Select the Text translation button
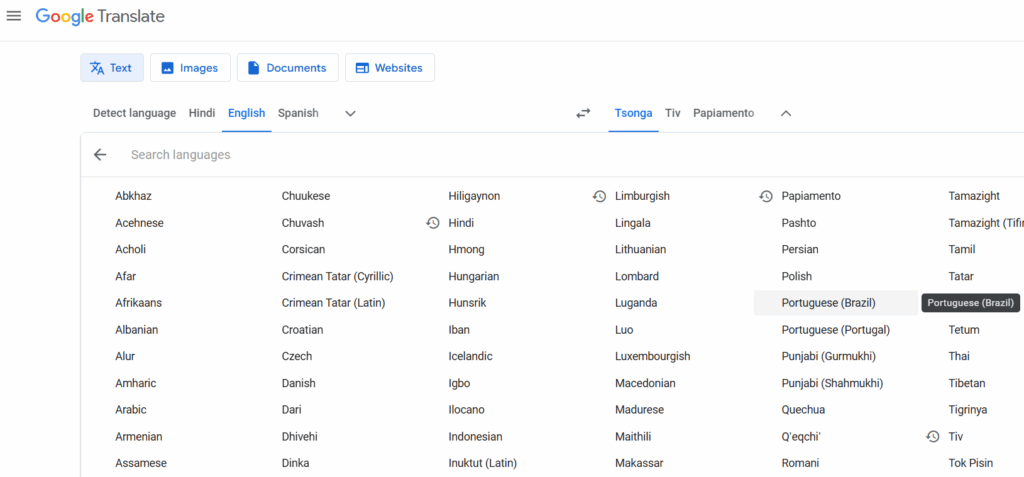This screenshot has height=477, width=1024. tap(111, 68)
